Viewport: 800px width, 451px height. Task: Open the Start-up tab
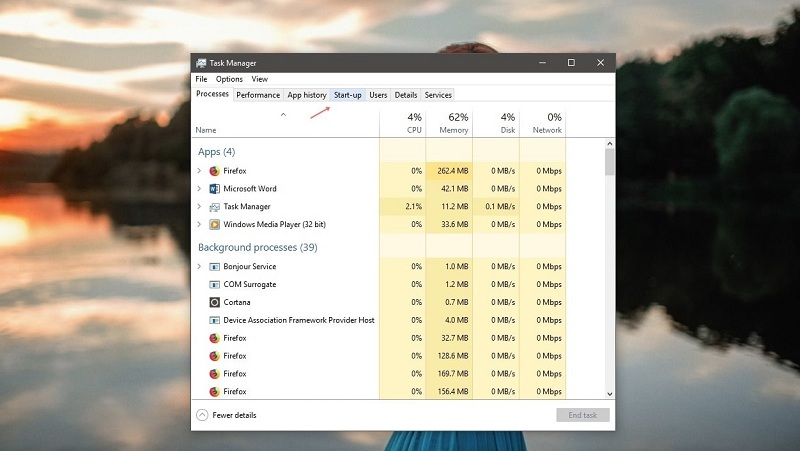click(x=347, y=95)
